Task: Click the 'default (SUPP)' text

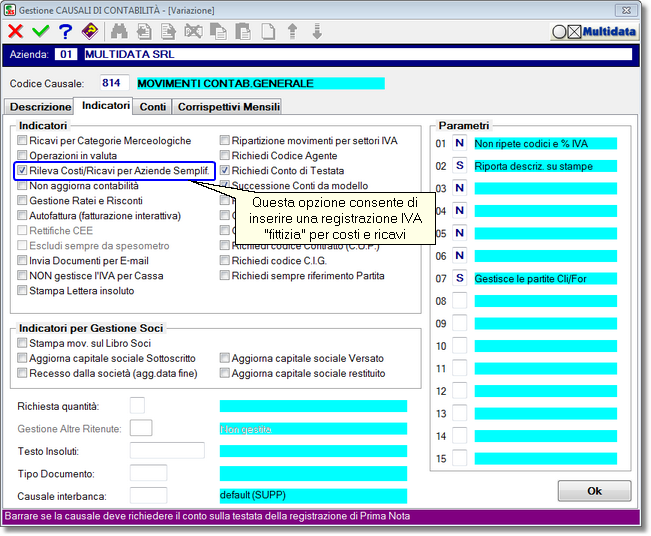Action: click(253, 495)
